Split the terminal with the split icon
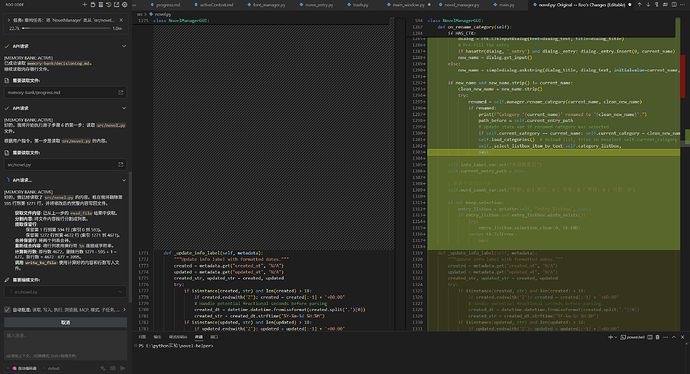This screenshot has width=690, height=374. (650, 337)
